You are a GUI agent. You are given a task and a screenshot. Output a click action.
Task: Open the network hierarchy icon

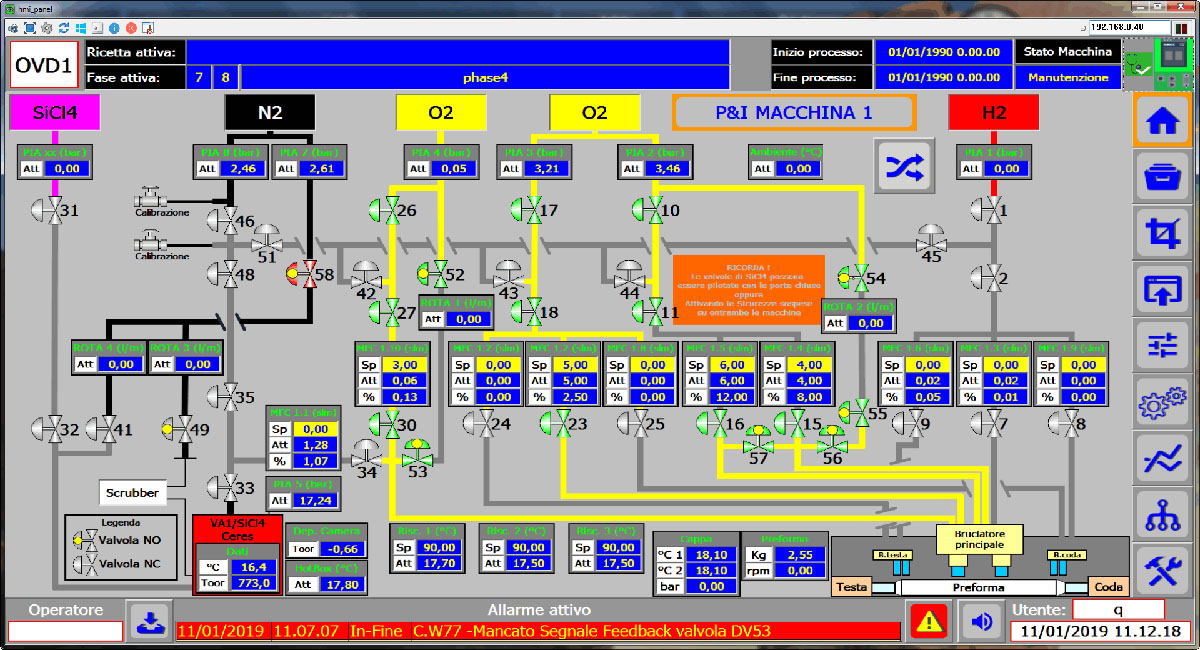1161,514
